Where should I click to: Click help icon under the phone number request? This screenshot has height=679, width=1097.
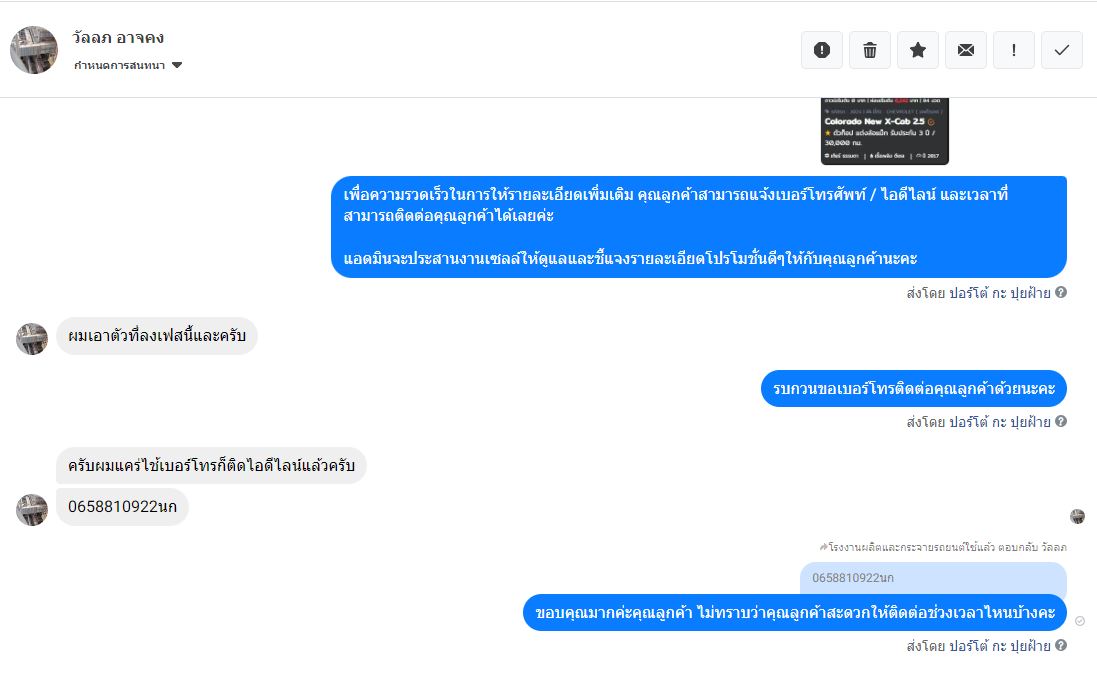(x=1061, y=421)
